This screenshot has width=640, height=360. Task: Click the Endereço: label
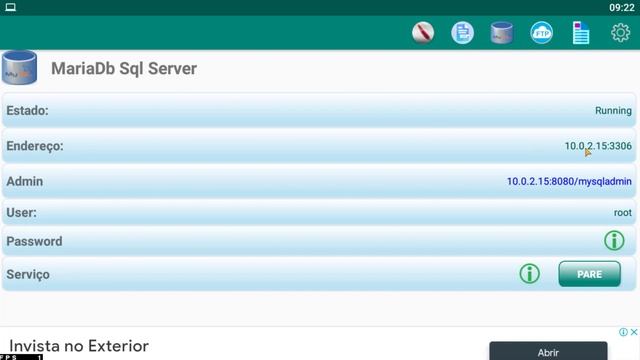coord(35,146)
